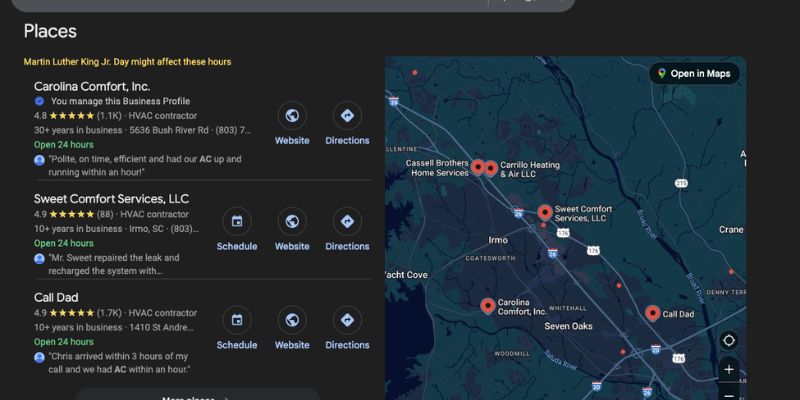Click Website label for Call Dad
Screen dimensions: 800x400
pos(292,345)
